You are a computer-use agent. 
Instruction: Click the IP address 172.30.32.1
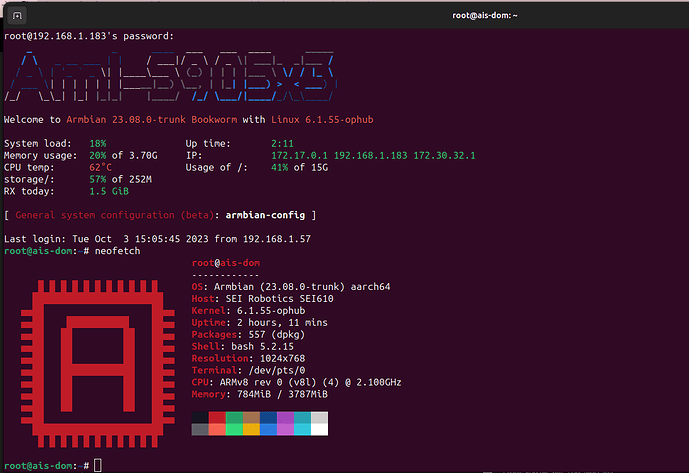[x=444, y=155]
